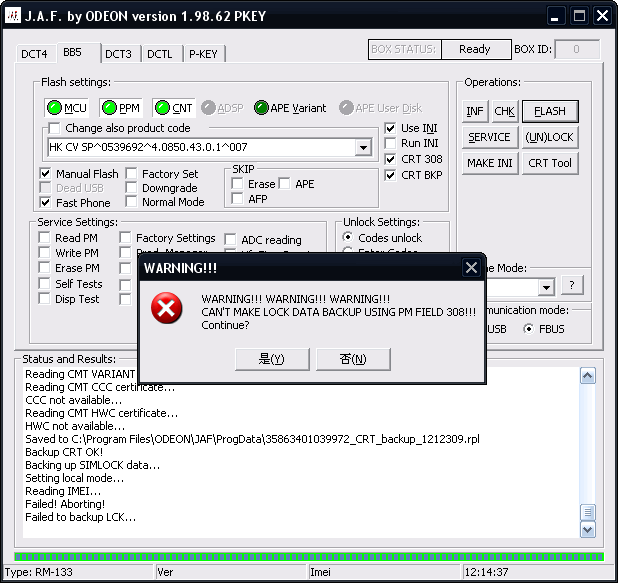Enable Disp Test checkbox
The image size is (618, 583).
point(45,299)
